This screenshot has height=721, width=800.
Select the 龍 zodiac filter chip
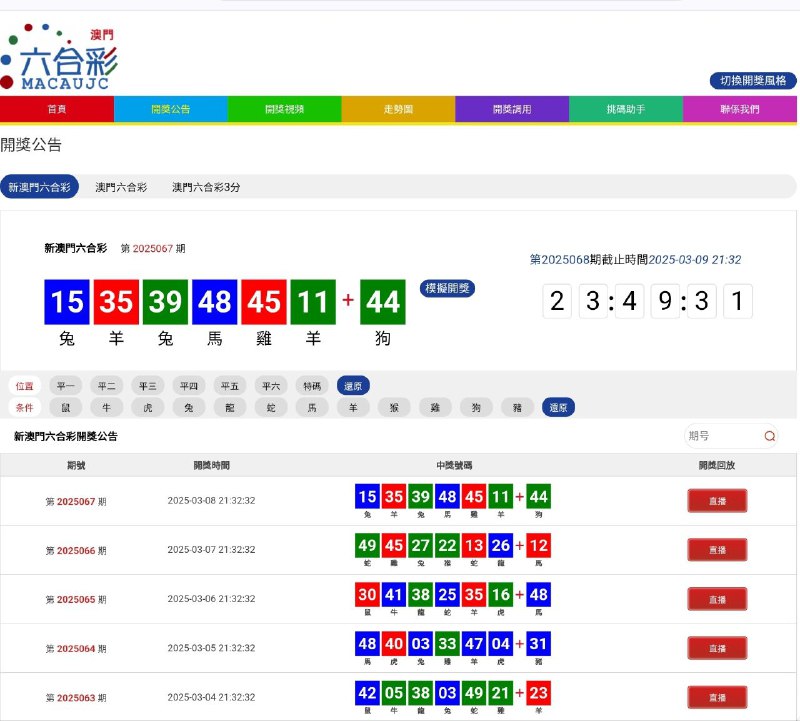pos(230,407)
